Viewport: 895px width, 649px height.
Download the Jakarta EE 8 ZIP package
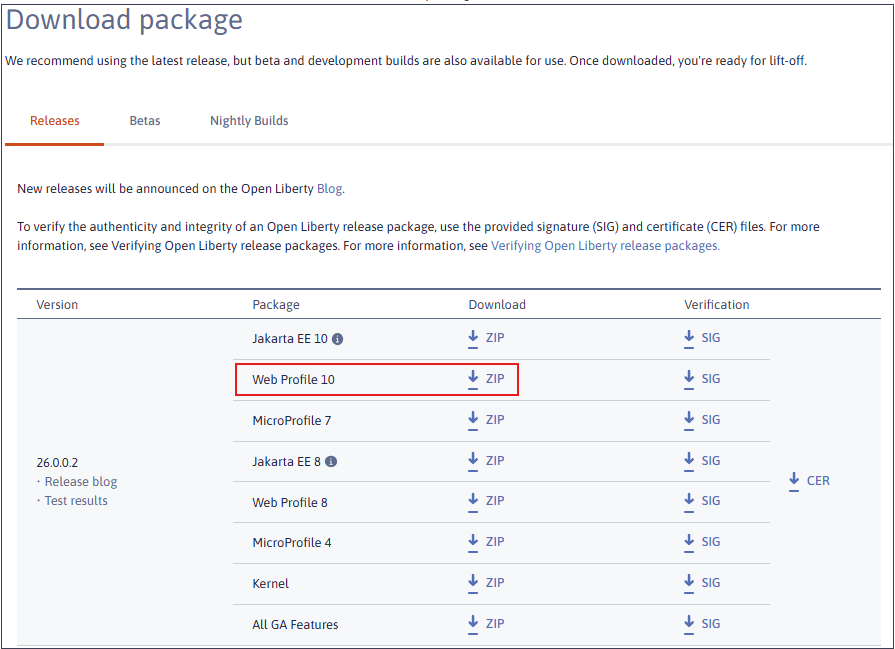click(486, 461)
